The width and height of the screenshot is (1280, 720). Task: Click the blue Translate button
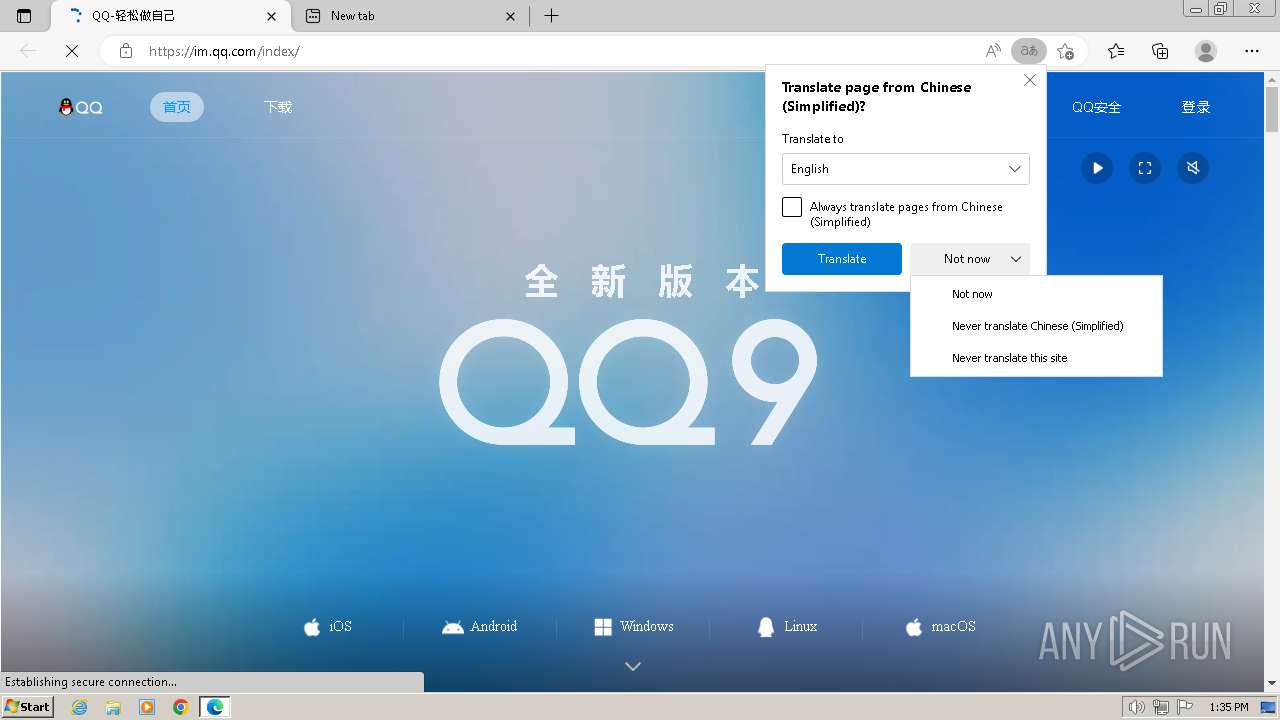click(x=842, y=259)
